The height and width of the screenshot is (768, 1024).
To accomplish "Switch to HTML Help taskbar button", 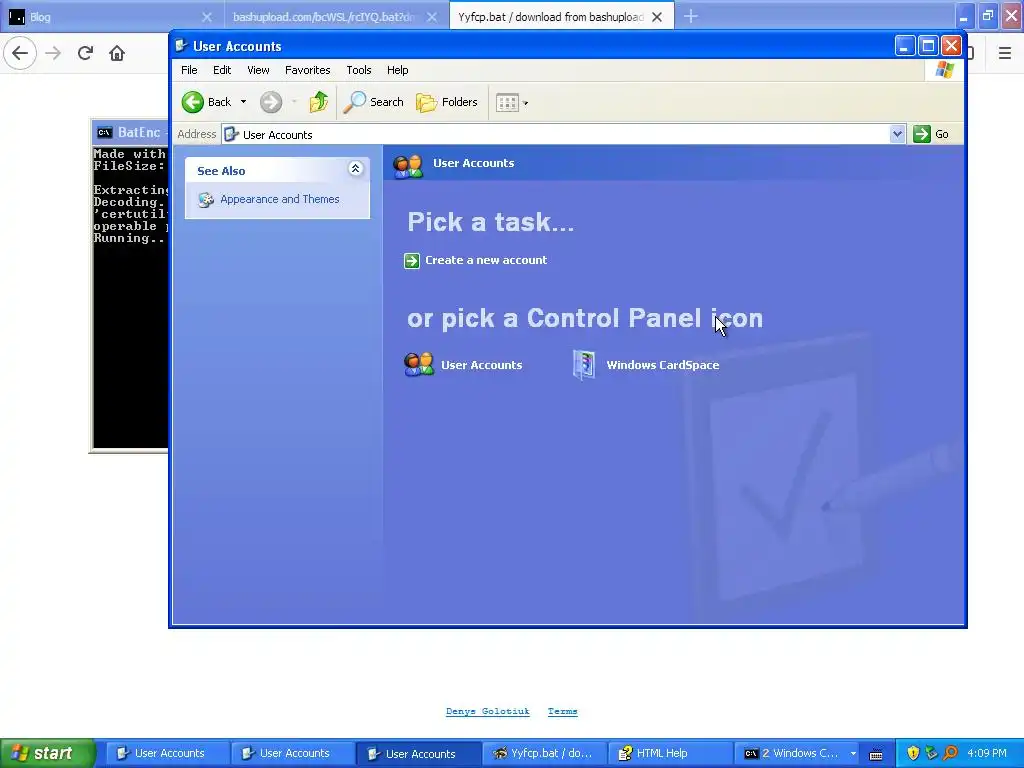I will 670,753.
